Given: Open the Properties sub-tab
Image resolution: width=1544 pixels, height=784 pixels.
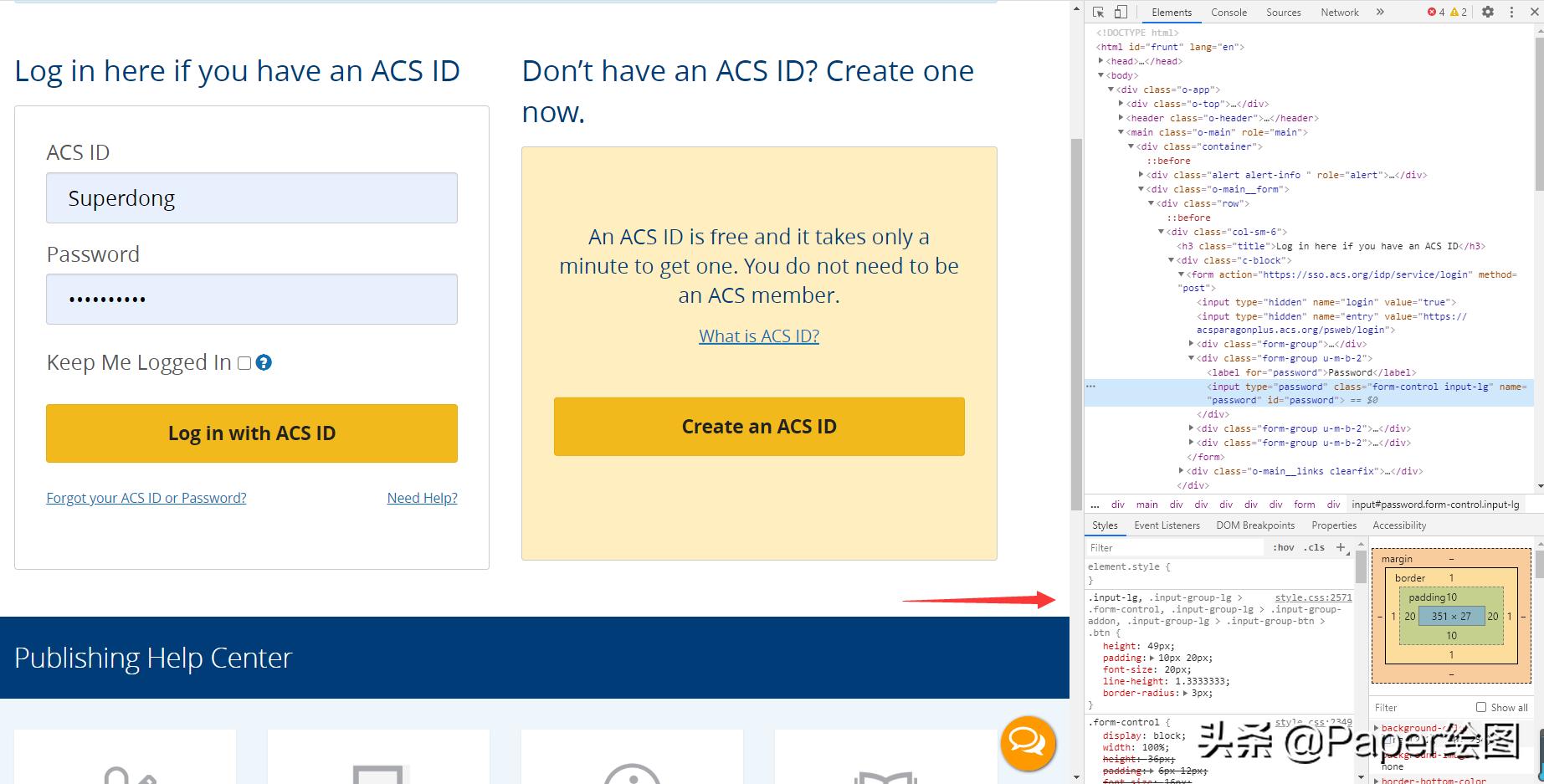Looking at the screenshot, I should (1334, 525).
